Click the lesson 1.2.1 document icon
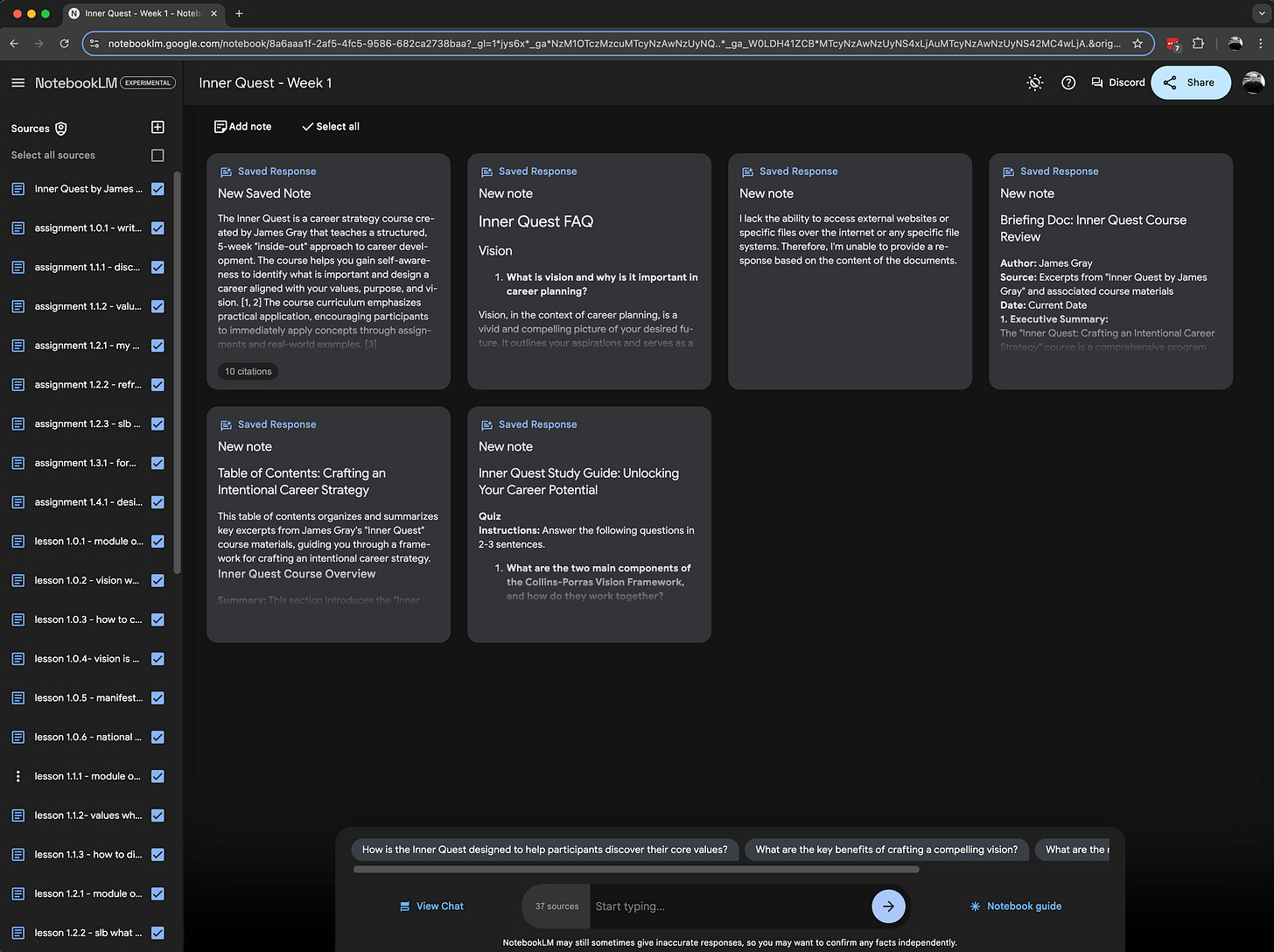This screenshot has height=952, width=1274. [18, 894]
